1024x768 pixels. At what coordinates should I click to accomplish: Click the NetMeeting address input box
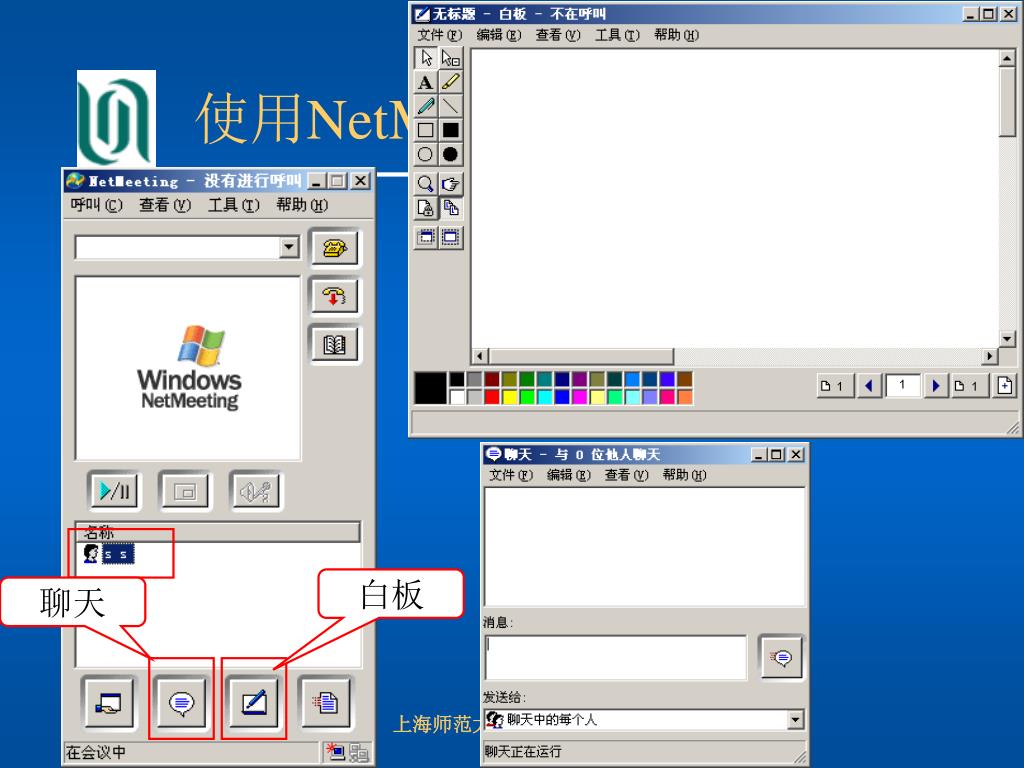pyautogui.click(x=178, y=248)
